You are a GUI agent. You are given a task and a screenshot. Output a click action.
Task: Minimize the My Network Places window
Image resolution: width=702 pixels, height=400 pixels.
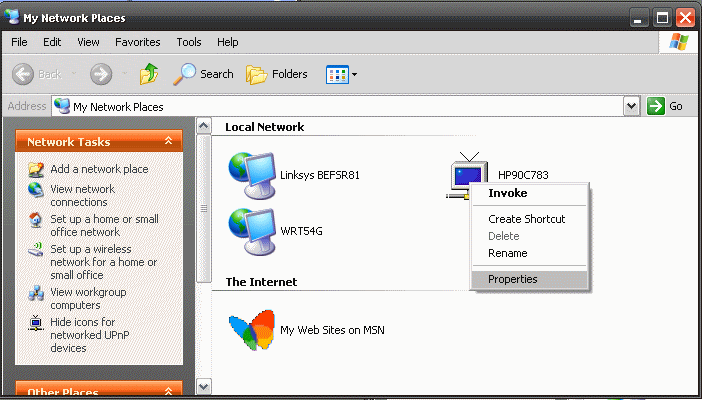coord(638,18)
